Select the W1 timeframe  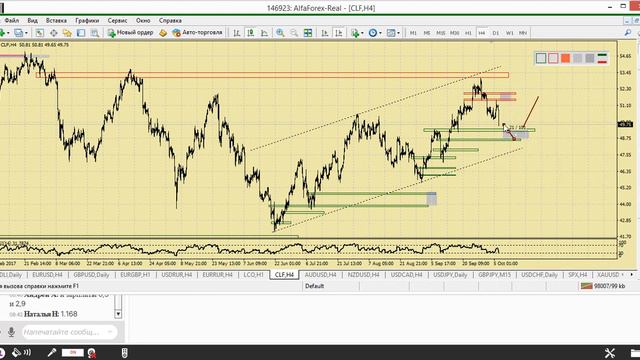coord(509,33)
